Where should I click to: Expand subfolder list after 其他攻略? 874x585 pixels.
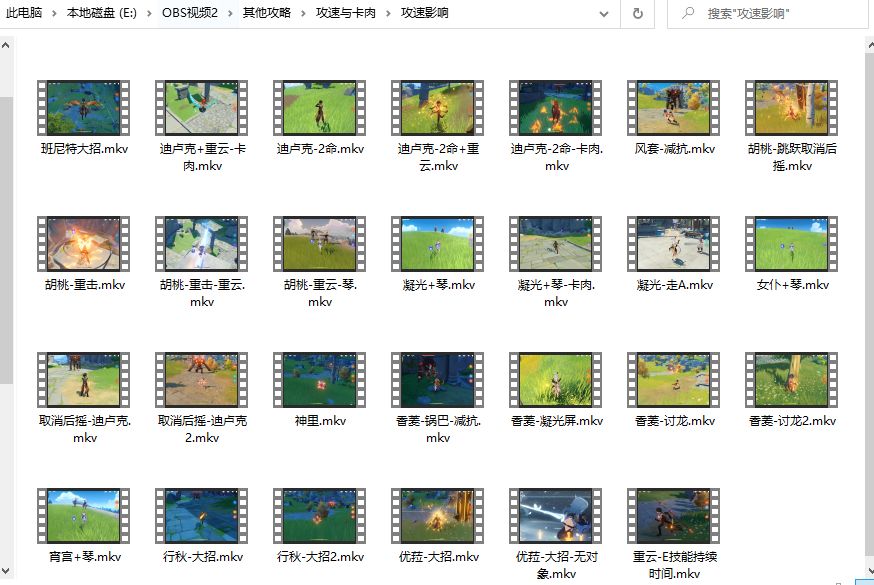coord(303,13)
